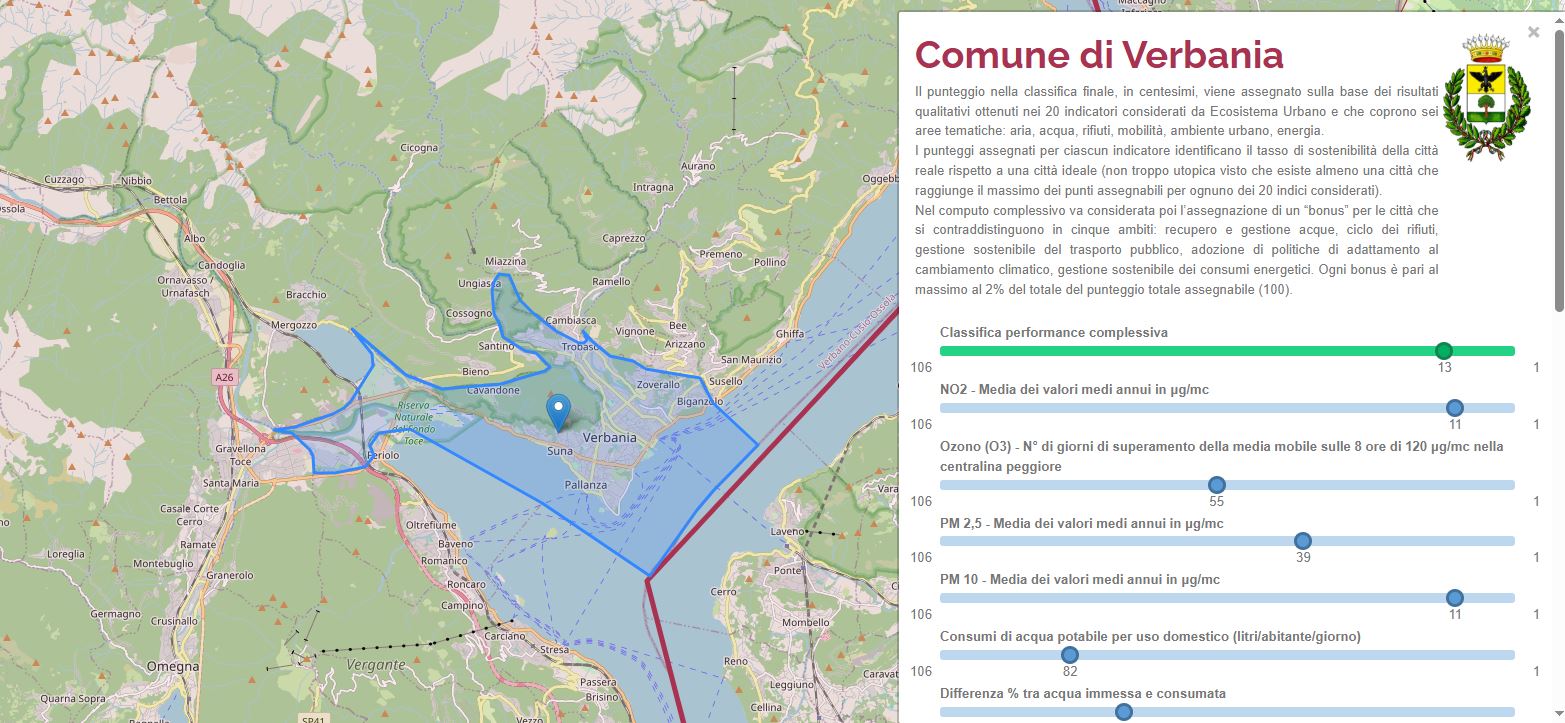Image resolution: width=1565 pixels, height=723 pixels.
Task: Click the 'Cossogno' label on the map
Action: (469, 313)
